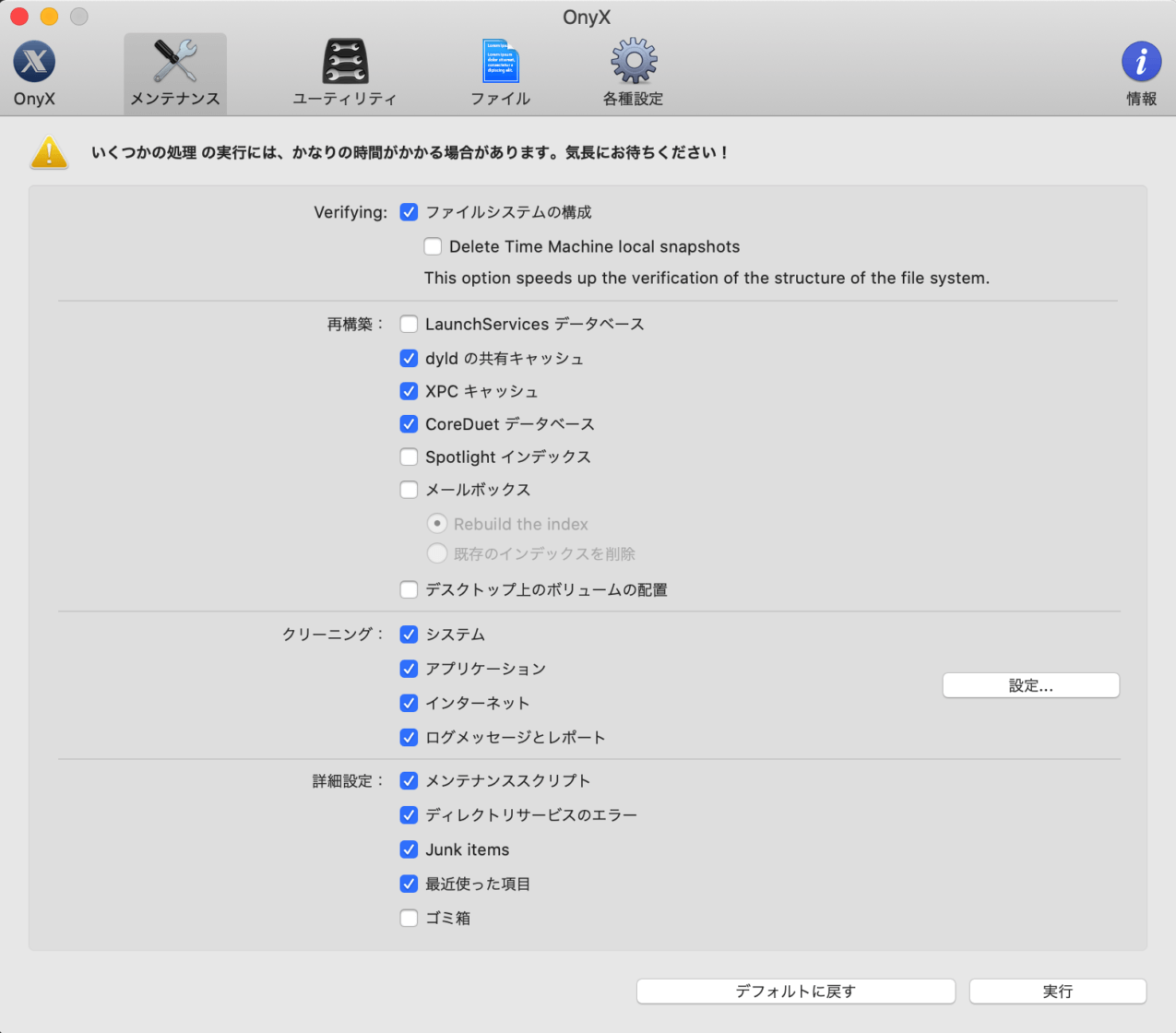Uncheck the XPC キャッシュ checkbox
This screenshot has height=1033, width=1176.
click(x=409, y=391)
